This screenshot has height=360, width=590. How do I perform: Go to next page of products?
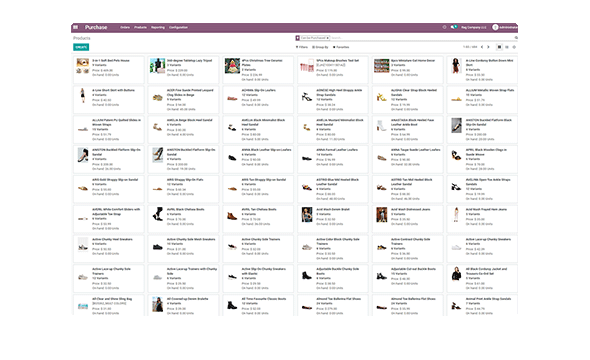pyautogui.click(x=488, y=47)
